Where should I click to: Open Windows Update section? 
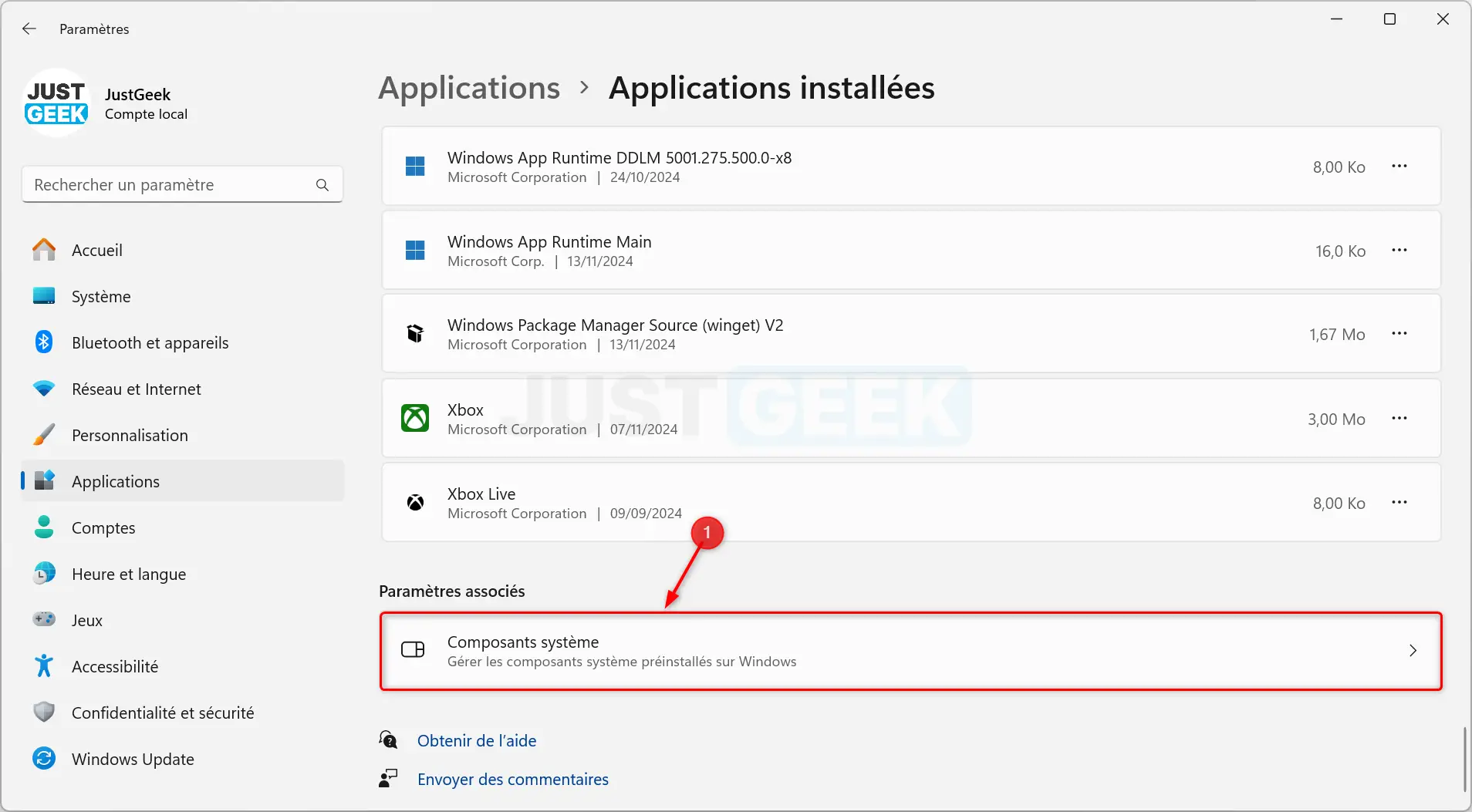(182, 759)
